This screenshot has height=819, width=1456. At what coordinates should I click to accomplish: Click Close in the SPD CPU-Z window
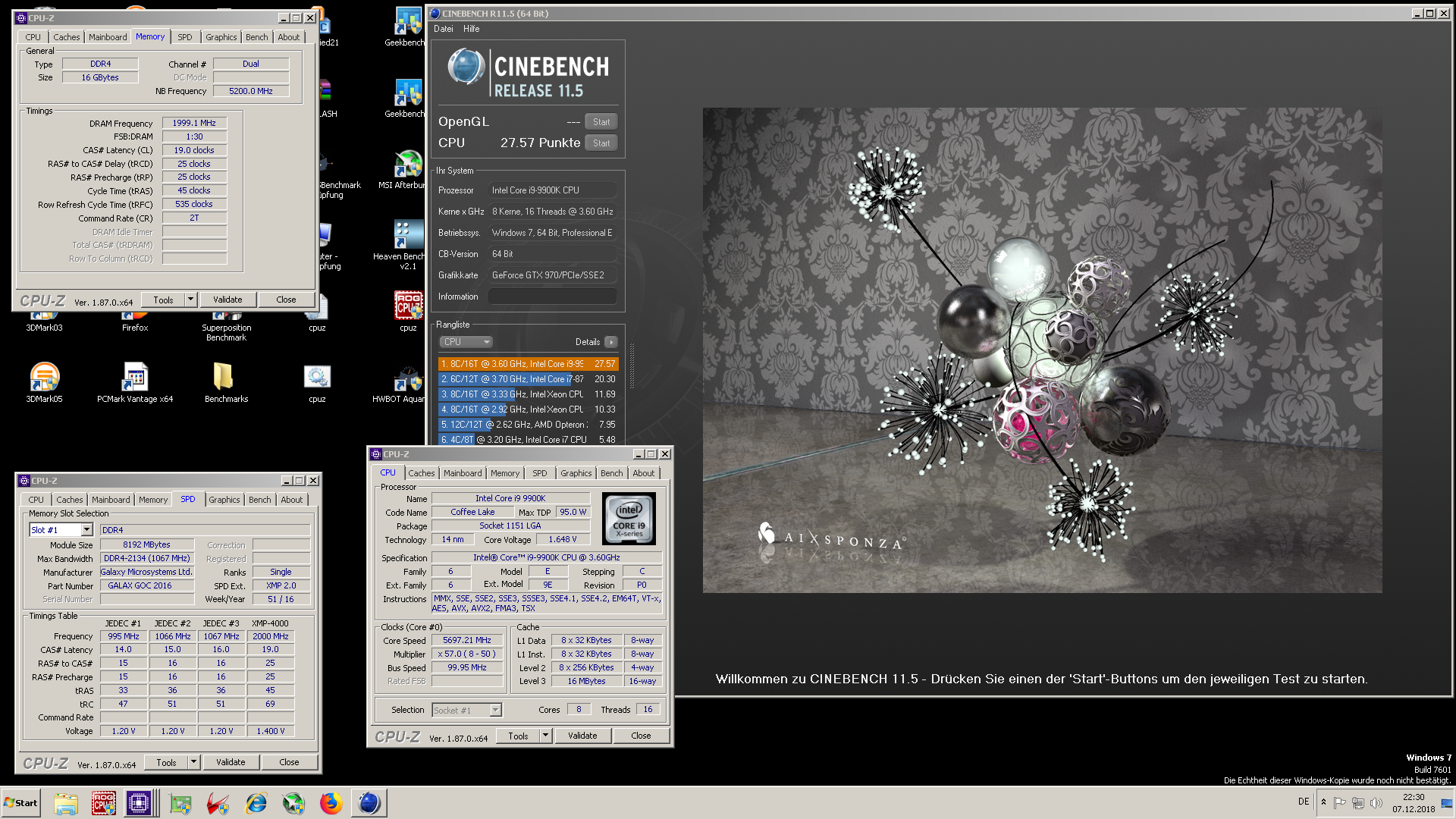tap(289, 762)
